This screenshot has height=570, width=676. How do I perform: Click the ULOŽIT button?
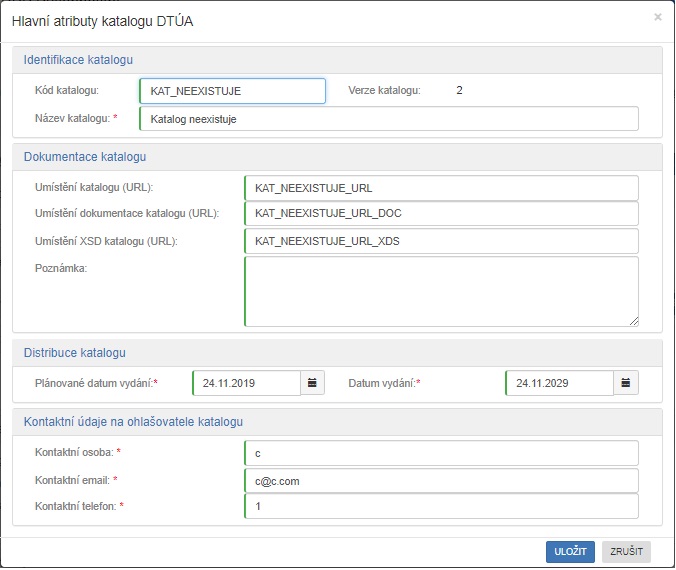click(570, 551)
